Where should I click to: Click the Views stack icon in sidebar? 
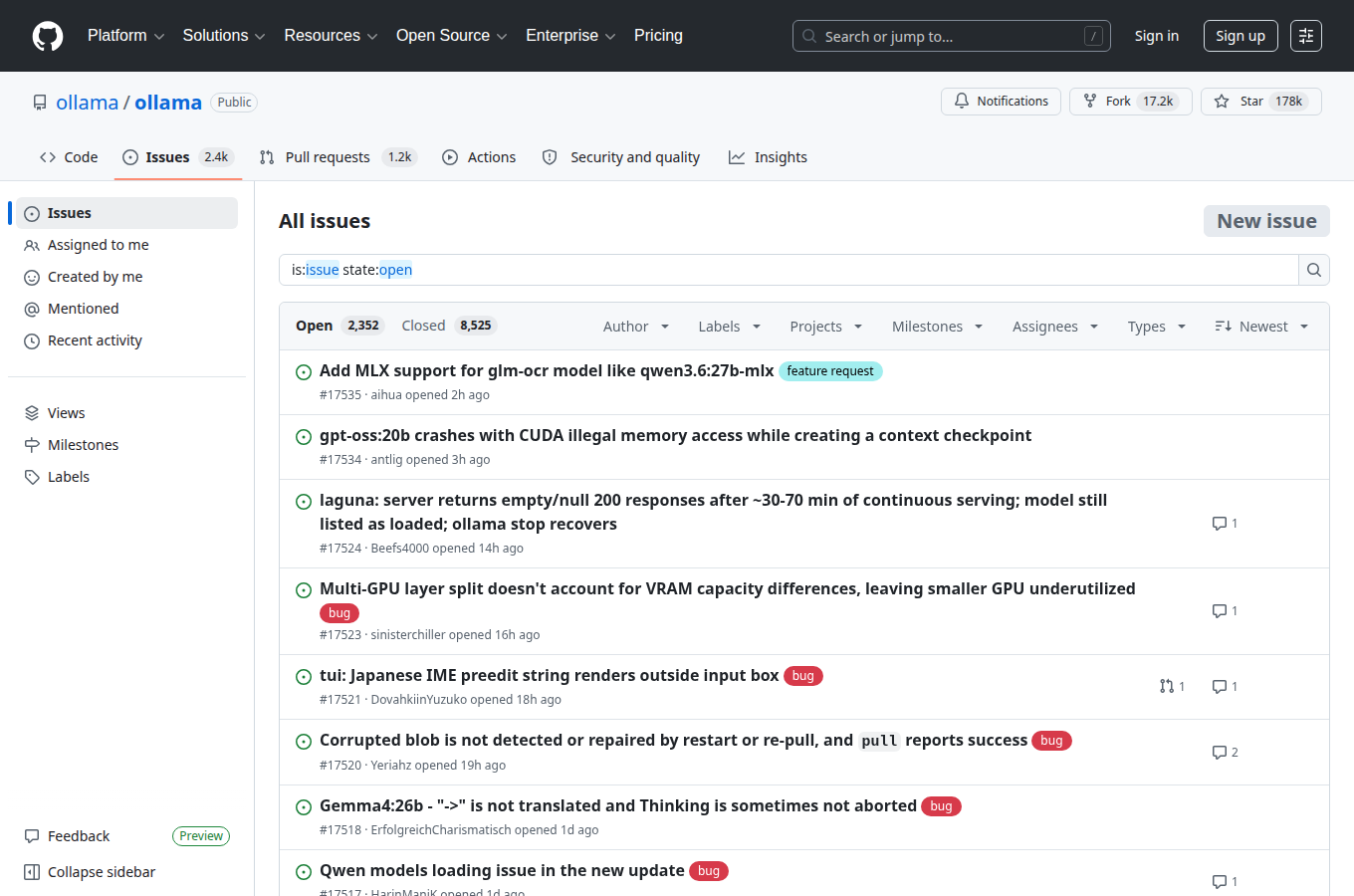(x=32, y=413)
